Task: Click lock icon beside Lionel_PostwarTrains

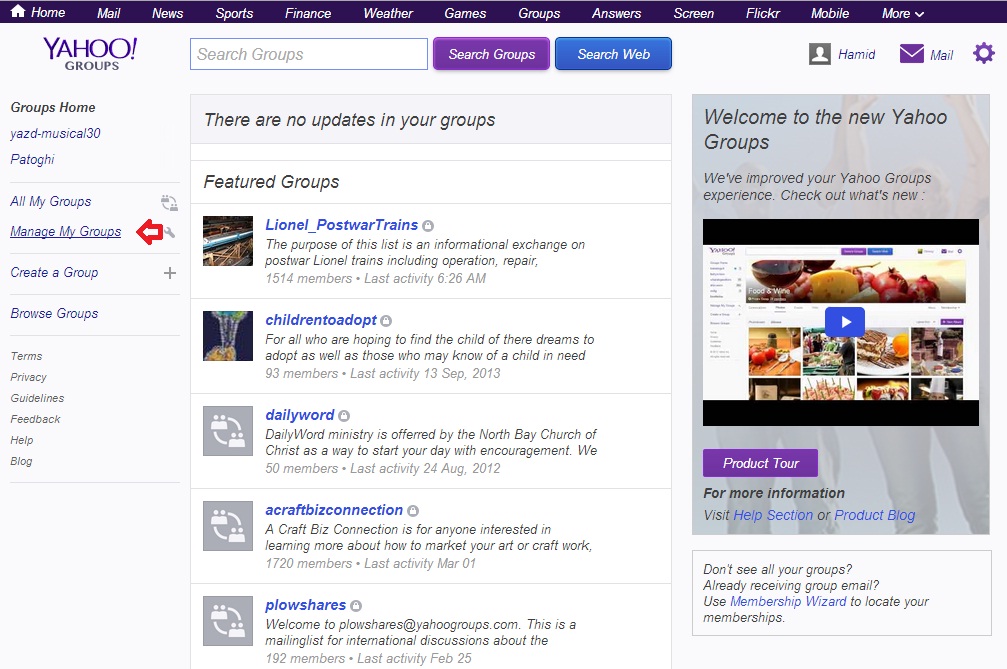Action: [x=428, y=226]
